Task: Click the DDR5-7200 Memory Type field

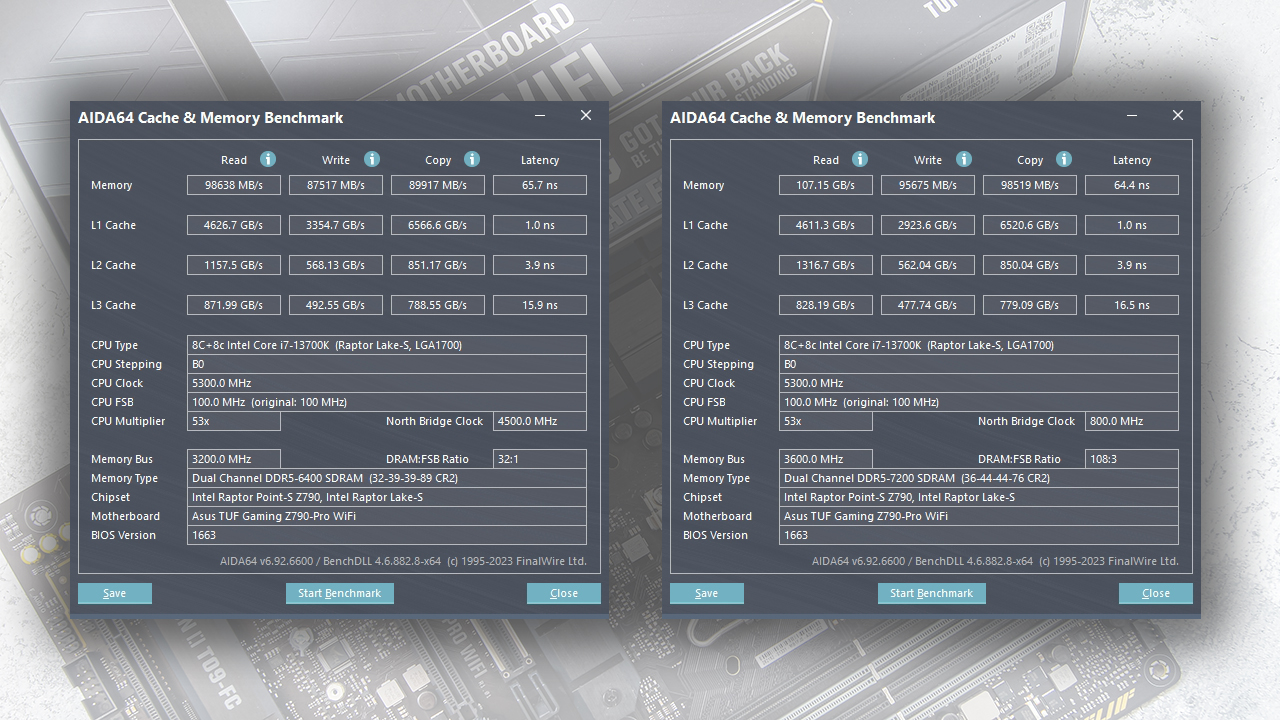Action: click(x=978, y=478)
